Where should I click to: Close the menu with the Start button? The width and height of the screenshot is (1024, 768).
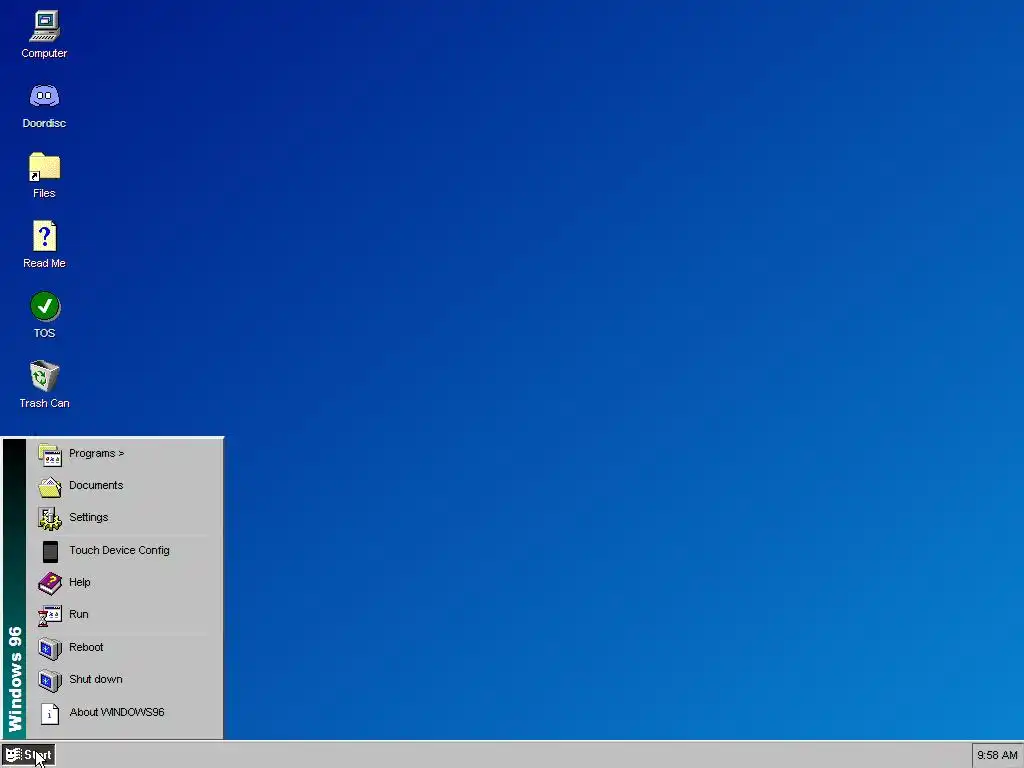tap(28, 756)
